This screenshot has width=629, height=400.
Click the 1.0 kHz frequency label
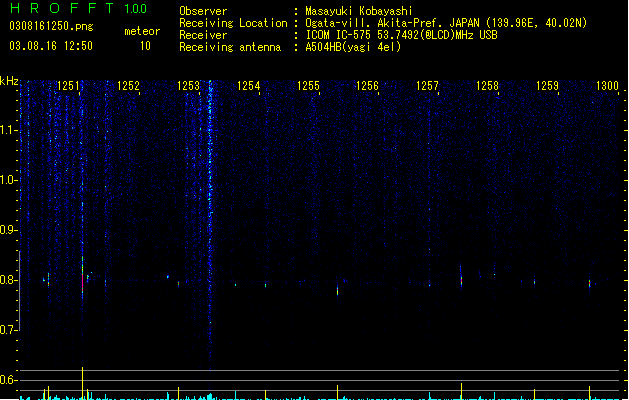(8, 180)
